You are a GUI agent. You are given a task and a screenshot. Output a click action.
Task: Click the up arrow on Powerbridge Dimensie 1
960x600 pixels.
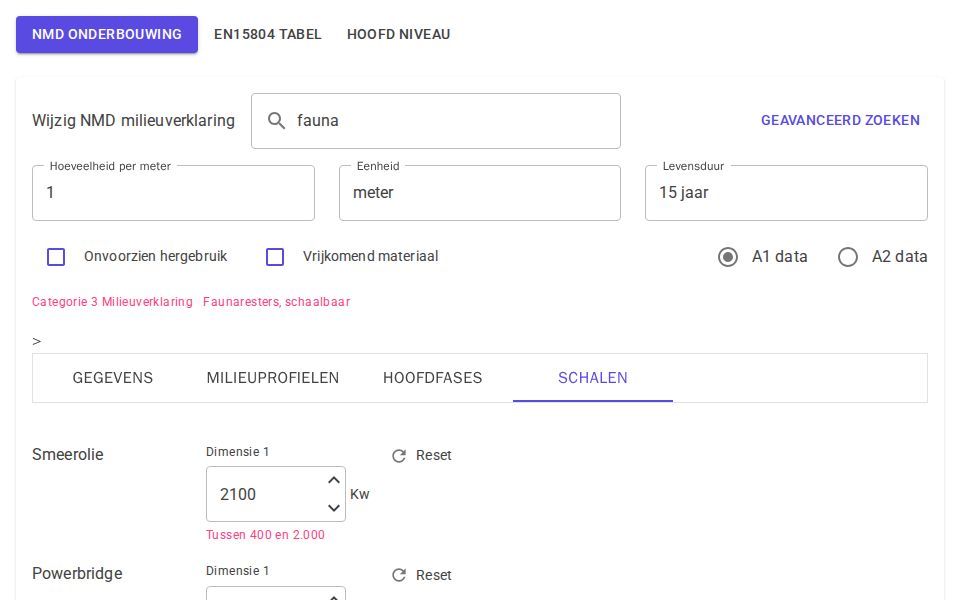click(334, 597)
